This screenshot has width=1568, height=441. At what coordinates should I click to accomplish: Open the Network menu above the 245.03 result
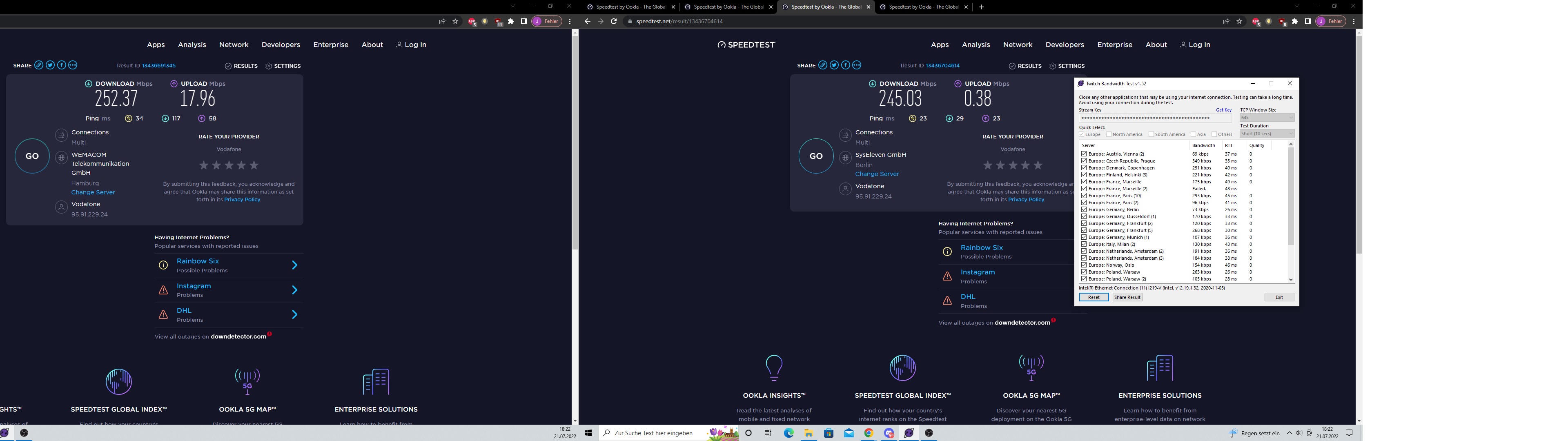click(x=1017, y=45)
